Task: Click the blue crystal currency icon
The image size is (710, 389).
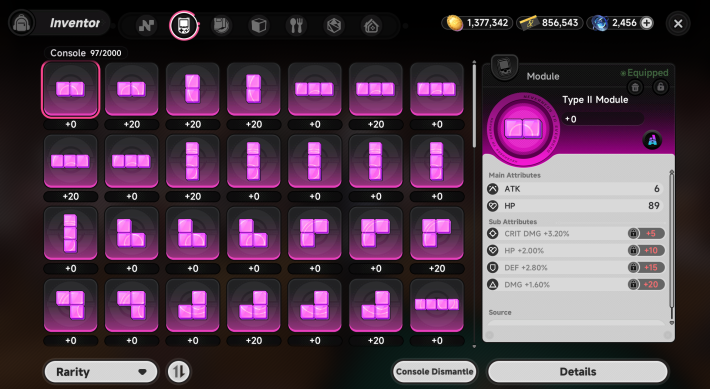Action: pos(599,23)
